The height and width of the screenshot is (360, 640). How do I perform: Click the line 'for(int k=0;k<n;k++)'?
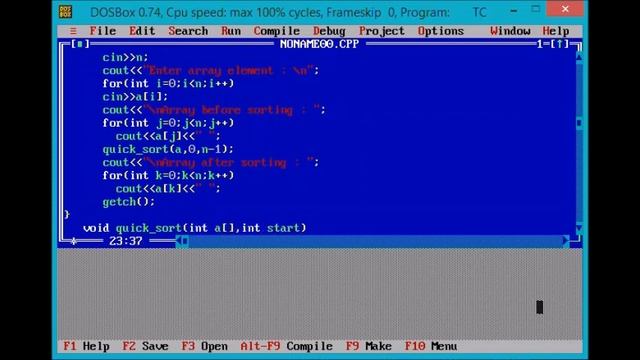point(168,176)
